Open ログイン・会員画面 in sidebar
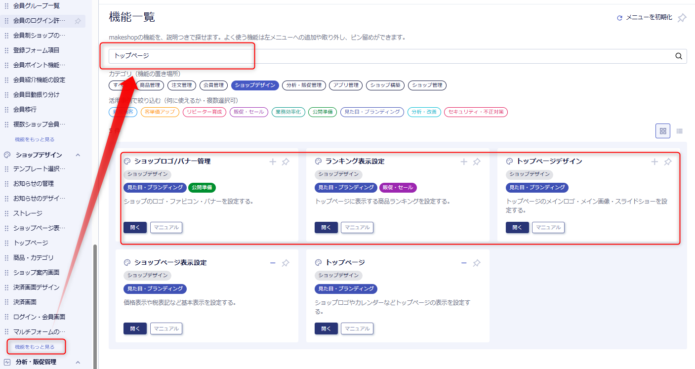Image resolution: width=695 pixels, height=369 pixels. 39,317
